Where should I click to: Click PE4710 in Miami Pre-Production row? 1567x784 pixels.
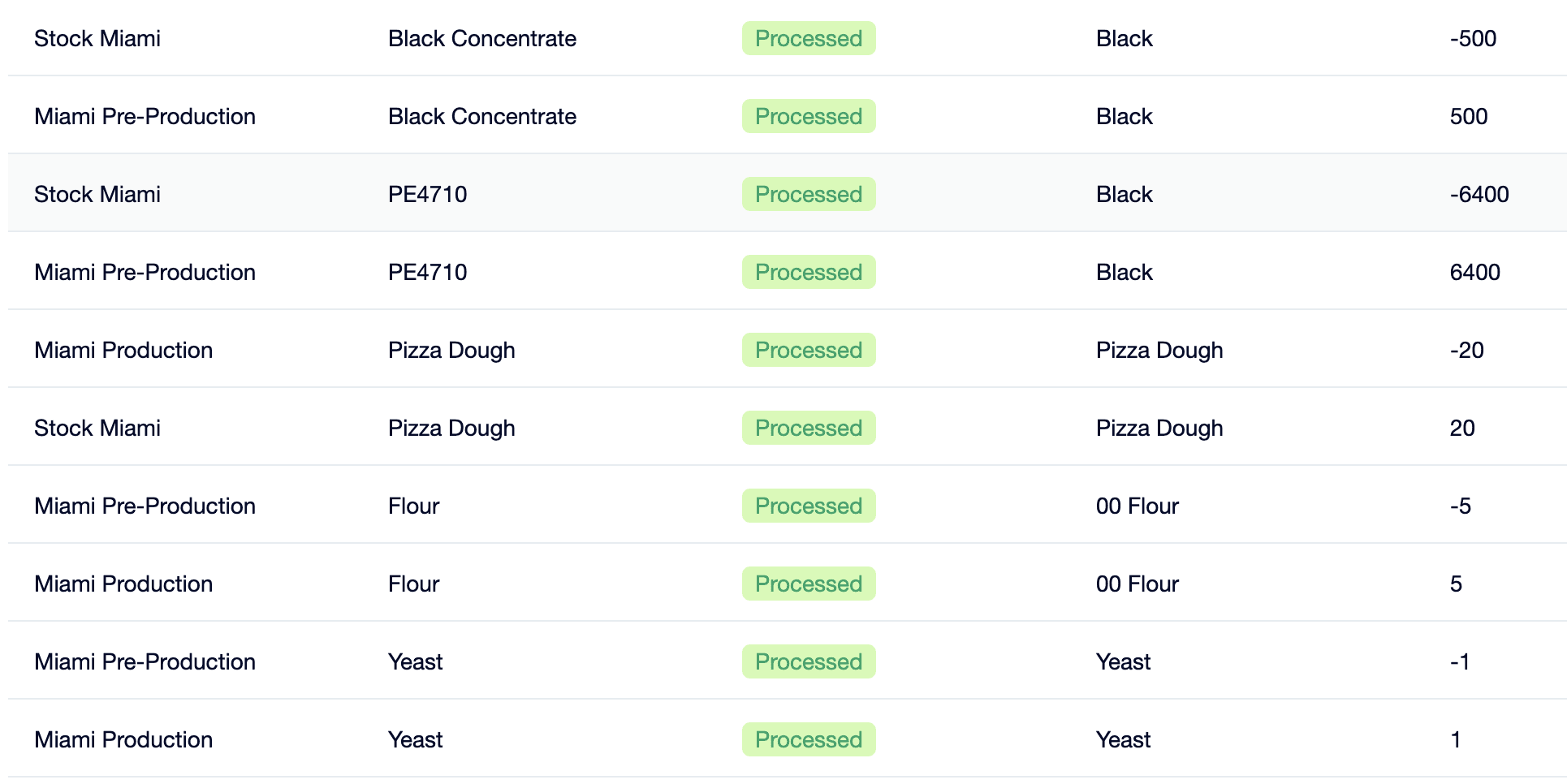[427, 272]
